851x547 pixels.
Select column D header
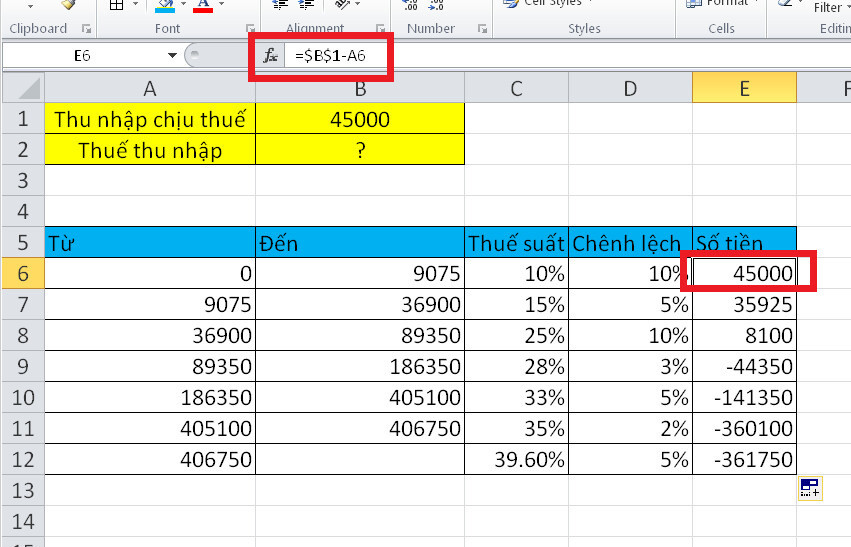(x=631, y=88)
